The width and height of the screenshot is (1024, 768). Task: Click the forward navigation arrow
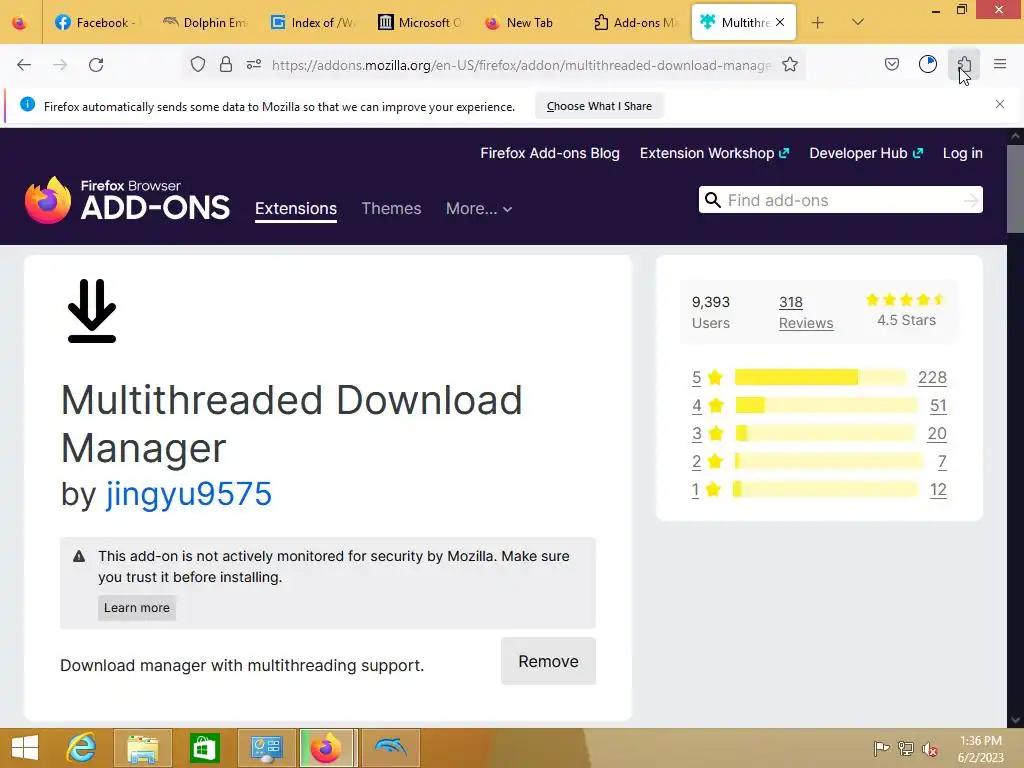tap(60, 65)
